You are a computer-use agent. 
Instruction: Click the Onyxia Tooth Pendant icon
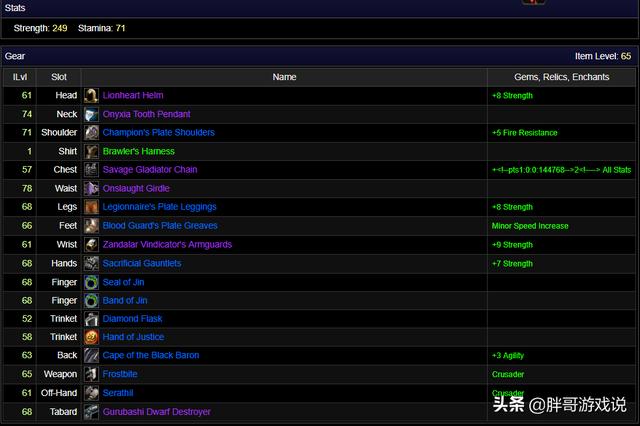point(92,114)
